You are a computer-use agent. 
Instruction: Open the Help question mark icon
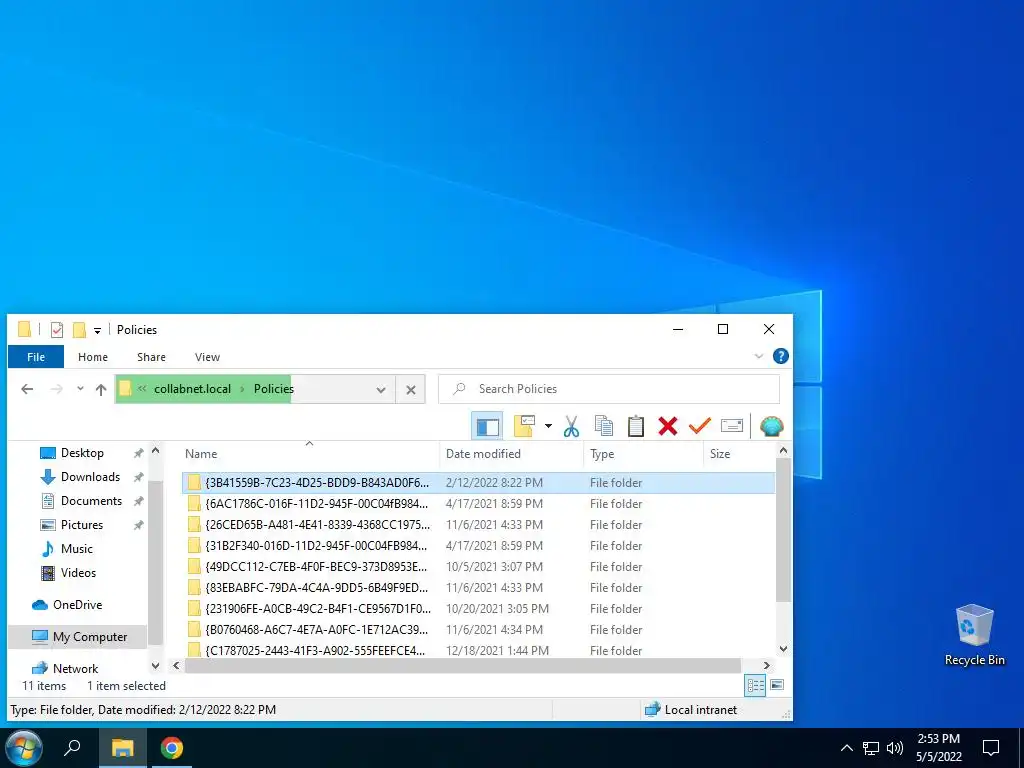point(780,356)
